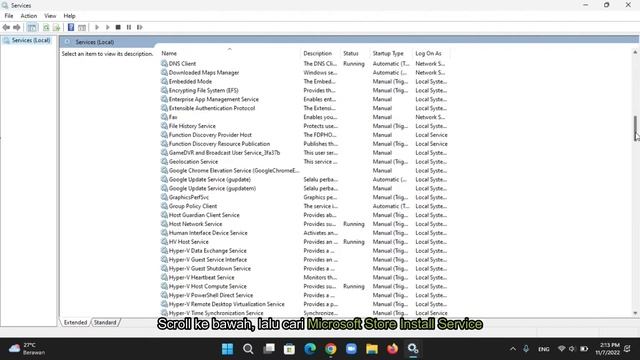Click the Export List toolbar icon
The image size is (640, 360).
pyautogui.click(x=57, y=27)
